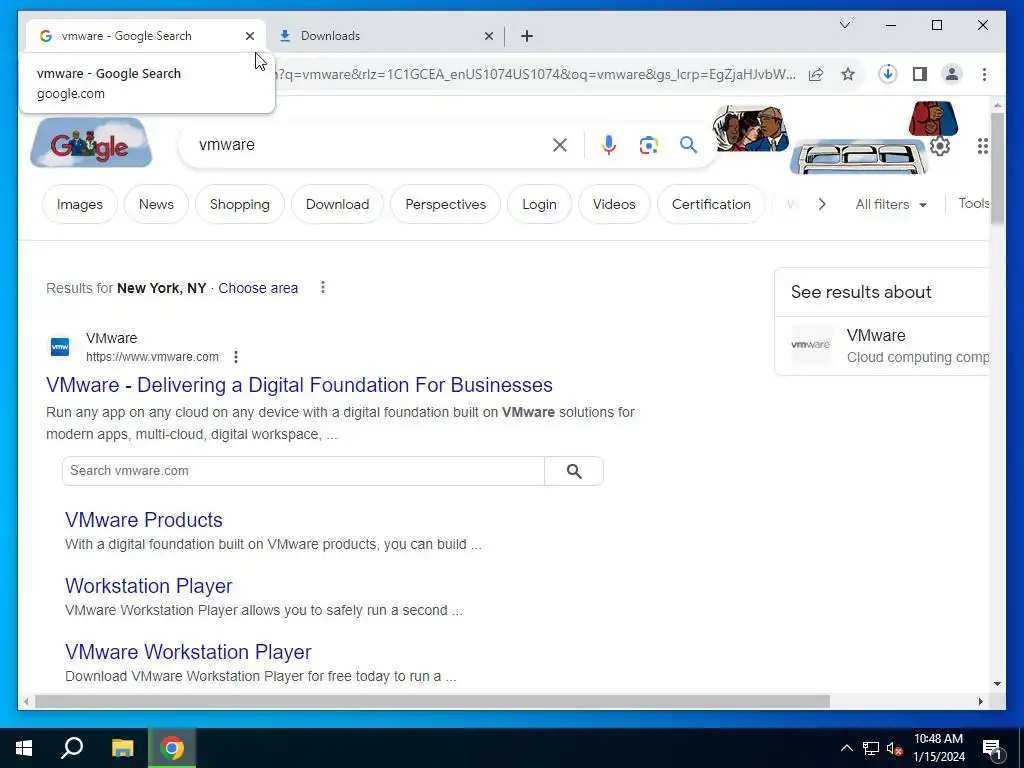Filter results by Images
The image size is (1024, 768).
(80, 204)
